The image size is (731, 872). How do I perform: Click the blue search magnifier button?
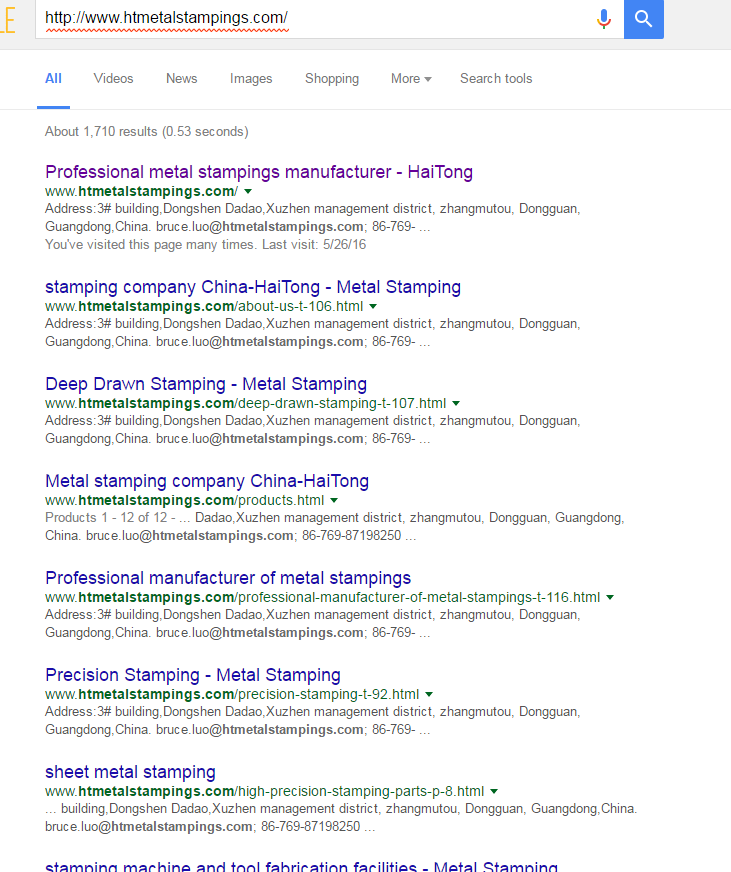(x=644, y=19)
